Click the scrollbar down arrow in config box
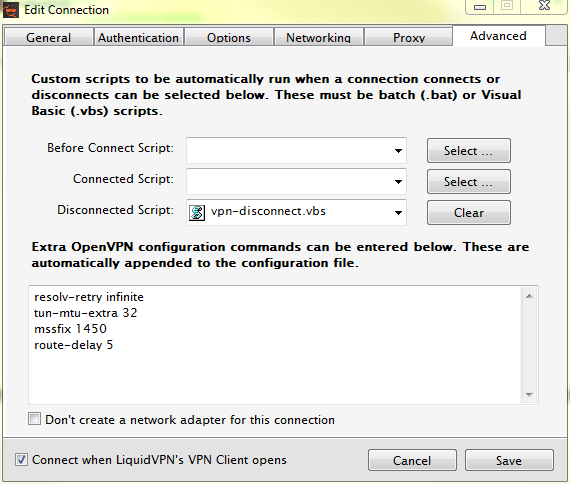Viewport: 570px width, 484px height. (x=529, y=395)
